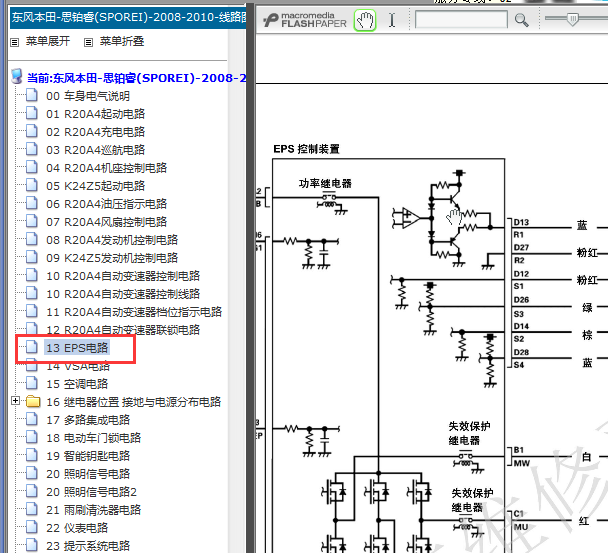Open 10 R20A4自动变速器控制电路
608x553 pixels.
pyautogui.click(x=123, y=276)
